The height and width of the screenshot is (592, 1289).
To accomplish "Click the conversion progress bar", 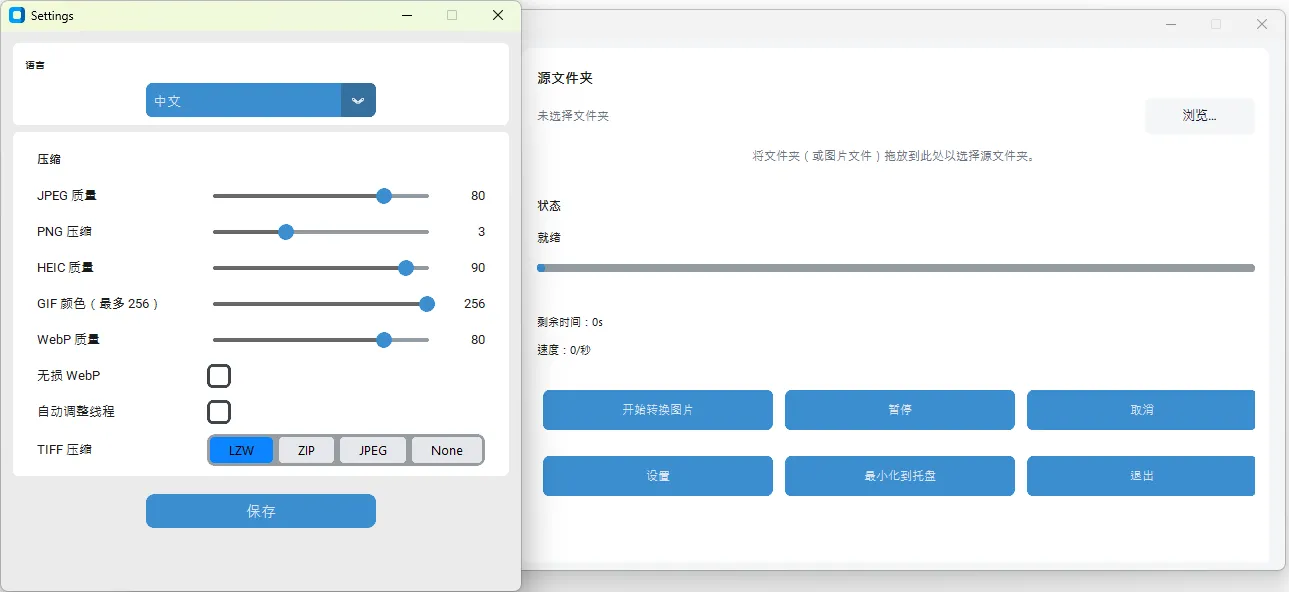I will 896,268.
